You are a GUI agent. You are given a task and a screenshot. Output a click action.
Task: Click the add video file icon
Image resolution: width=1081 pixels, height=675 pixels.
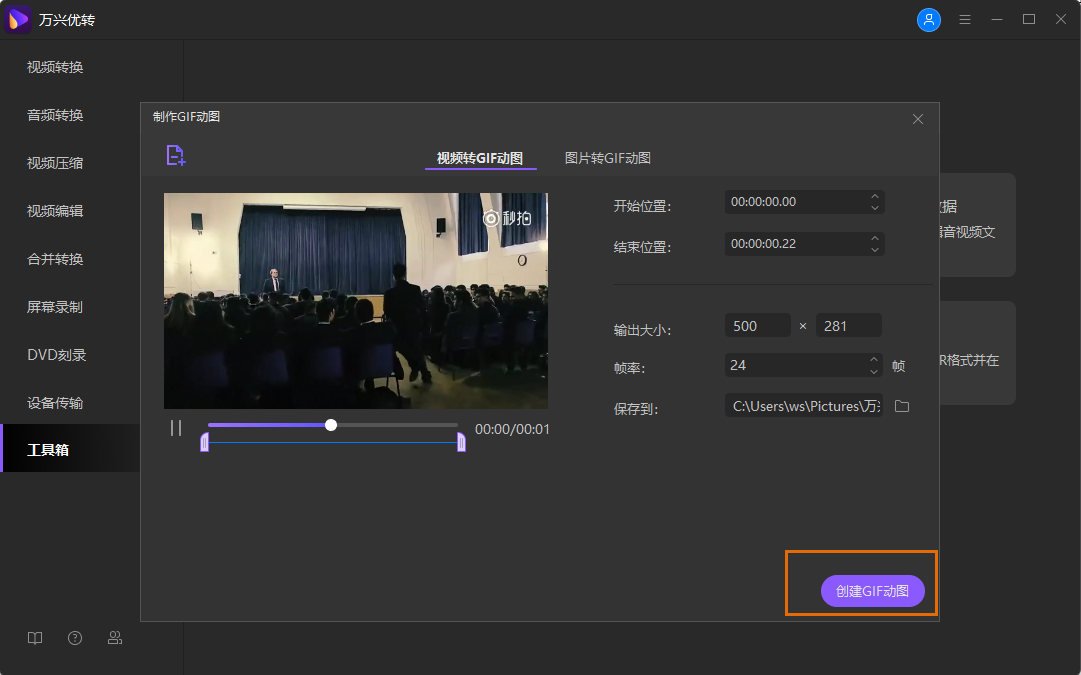point(174,155)
